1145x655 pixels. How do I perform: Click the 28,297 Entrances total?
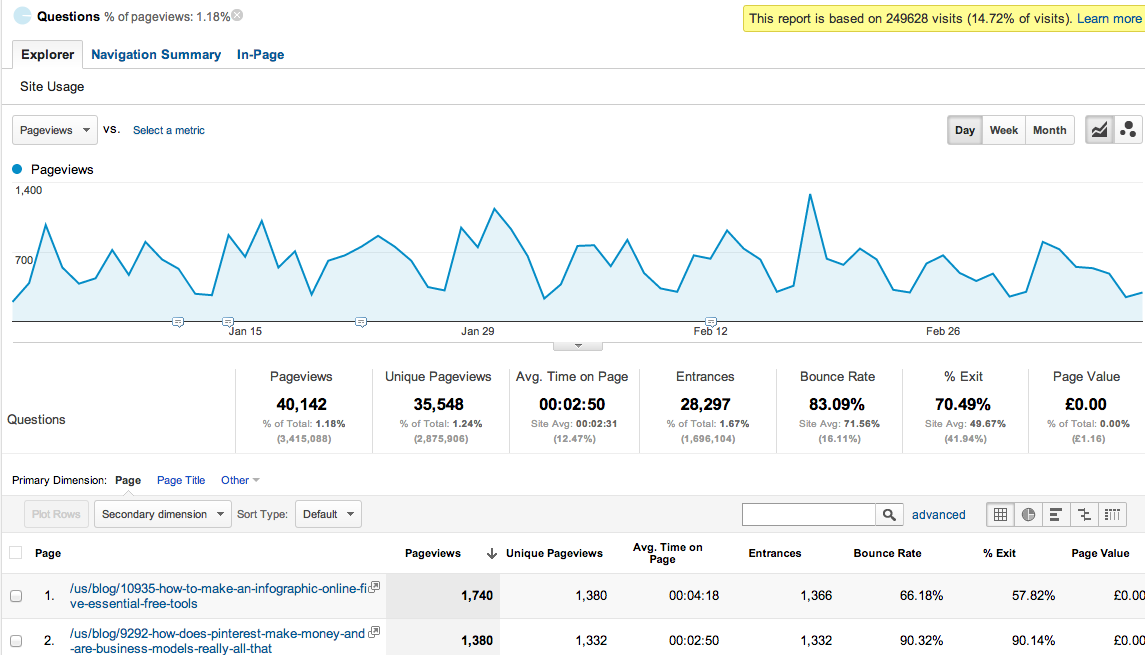pos(705,405)
